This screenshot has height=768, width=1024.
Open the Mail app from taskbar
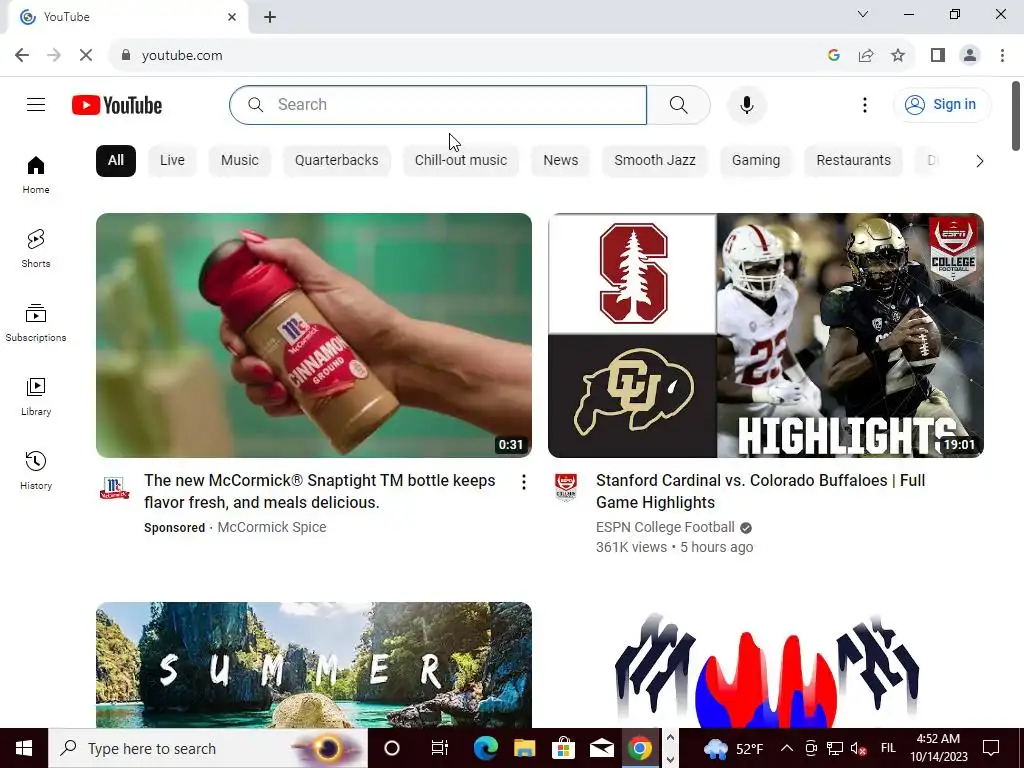601,748
